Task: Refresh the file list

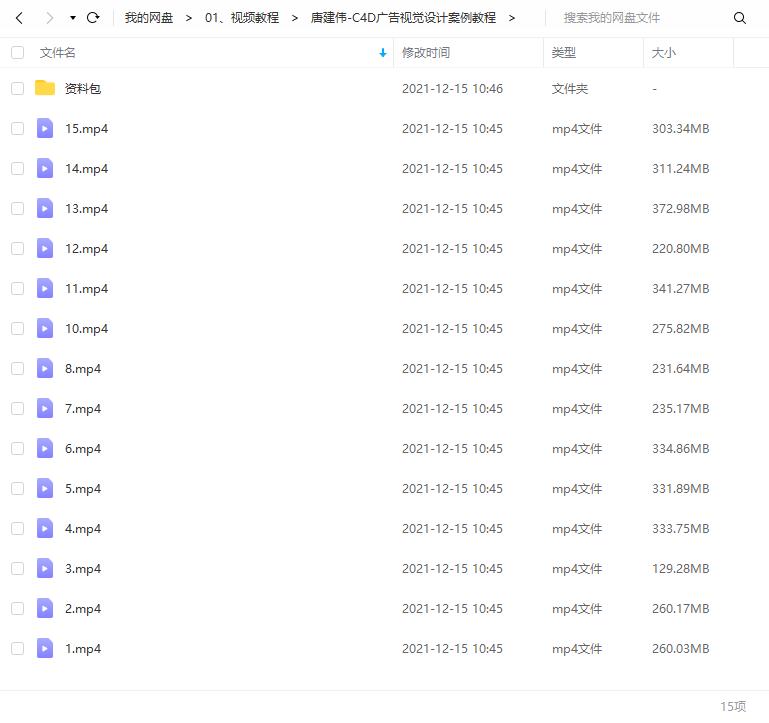Action: (x=93, y=18)
